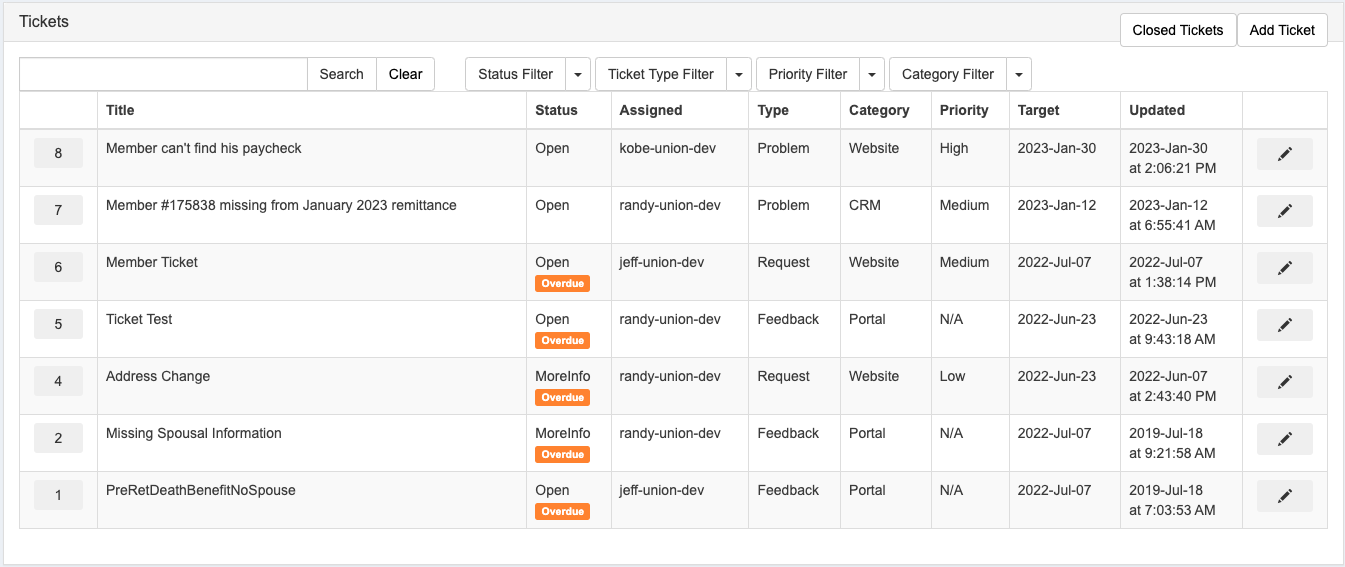
Task: Select ticket number 5 badge
Action: coord(58,325)
